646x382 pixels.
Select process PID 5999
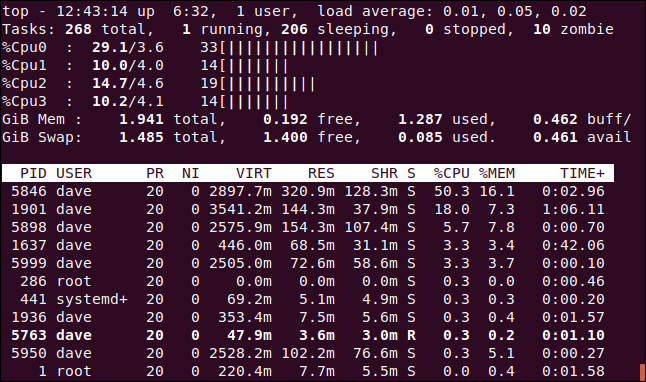coord(308,263)
